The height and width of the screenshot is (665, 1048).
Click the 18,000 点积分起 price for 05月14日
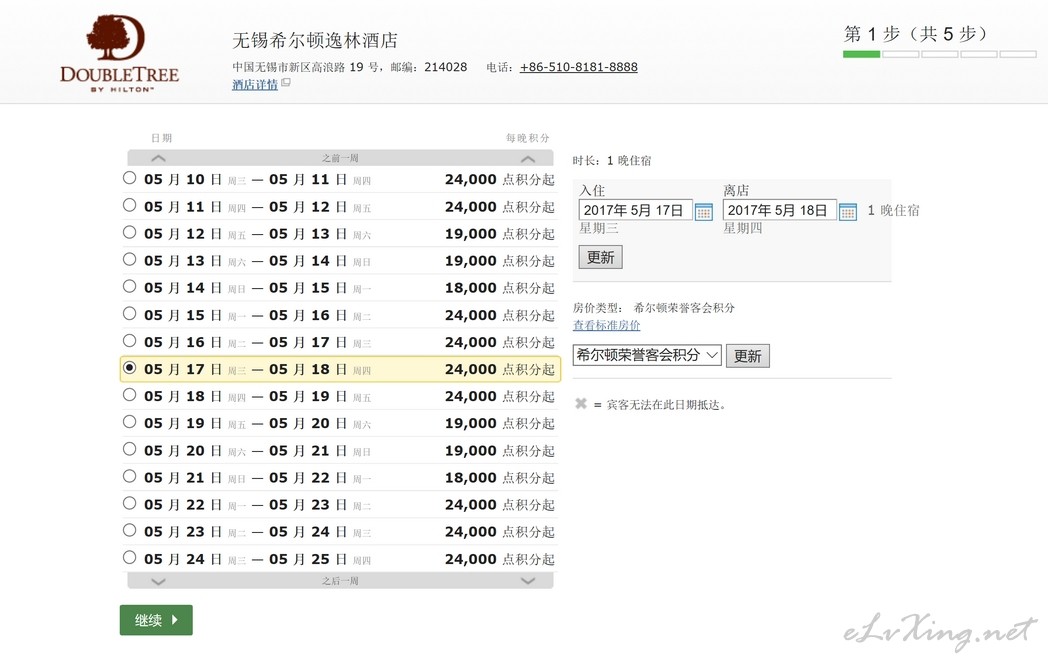click(x=500, y=287)
